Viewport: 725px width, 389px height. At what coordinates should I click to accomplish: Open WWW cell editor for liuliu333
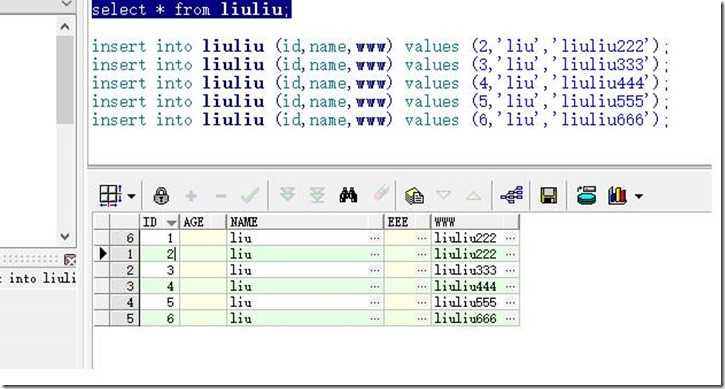510,270
